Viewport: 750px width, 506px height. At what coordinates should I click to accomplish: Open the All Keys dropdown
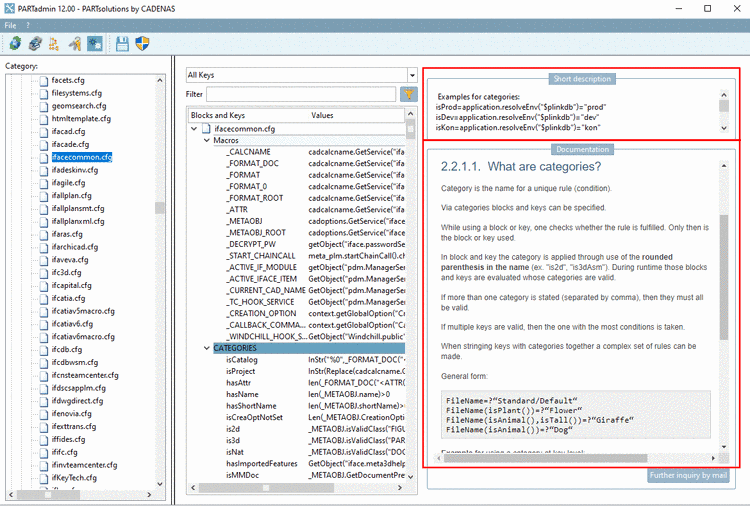click(412, 75)
